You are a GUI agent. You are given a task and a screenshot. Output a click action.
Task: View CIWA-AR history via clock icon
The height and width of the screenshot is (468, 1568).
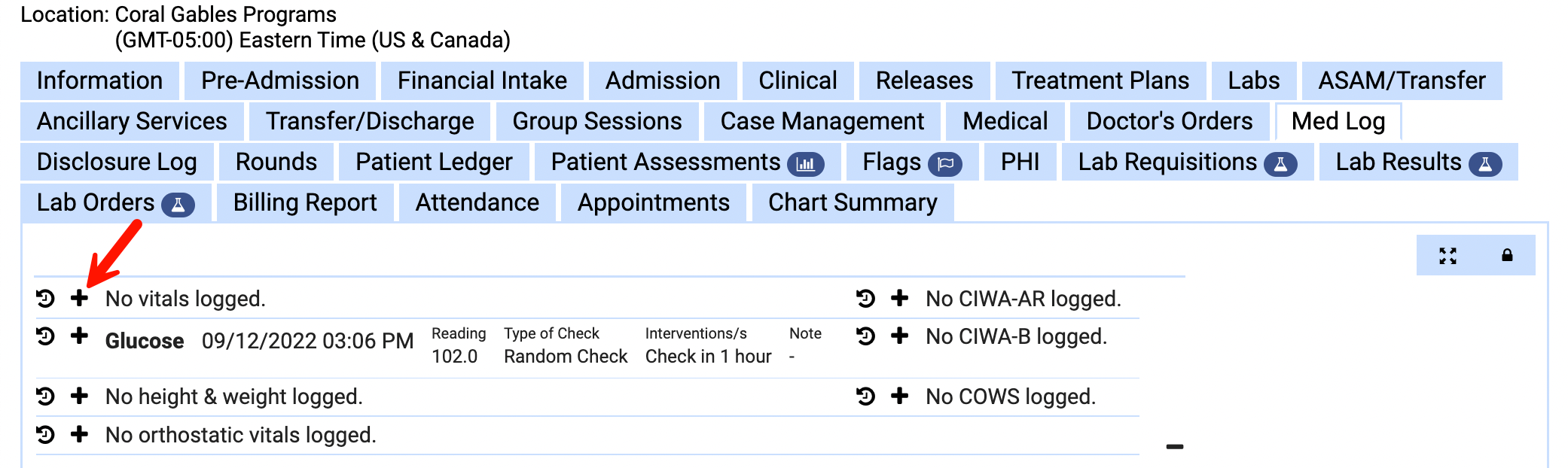click(x=866, y=299)
